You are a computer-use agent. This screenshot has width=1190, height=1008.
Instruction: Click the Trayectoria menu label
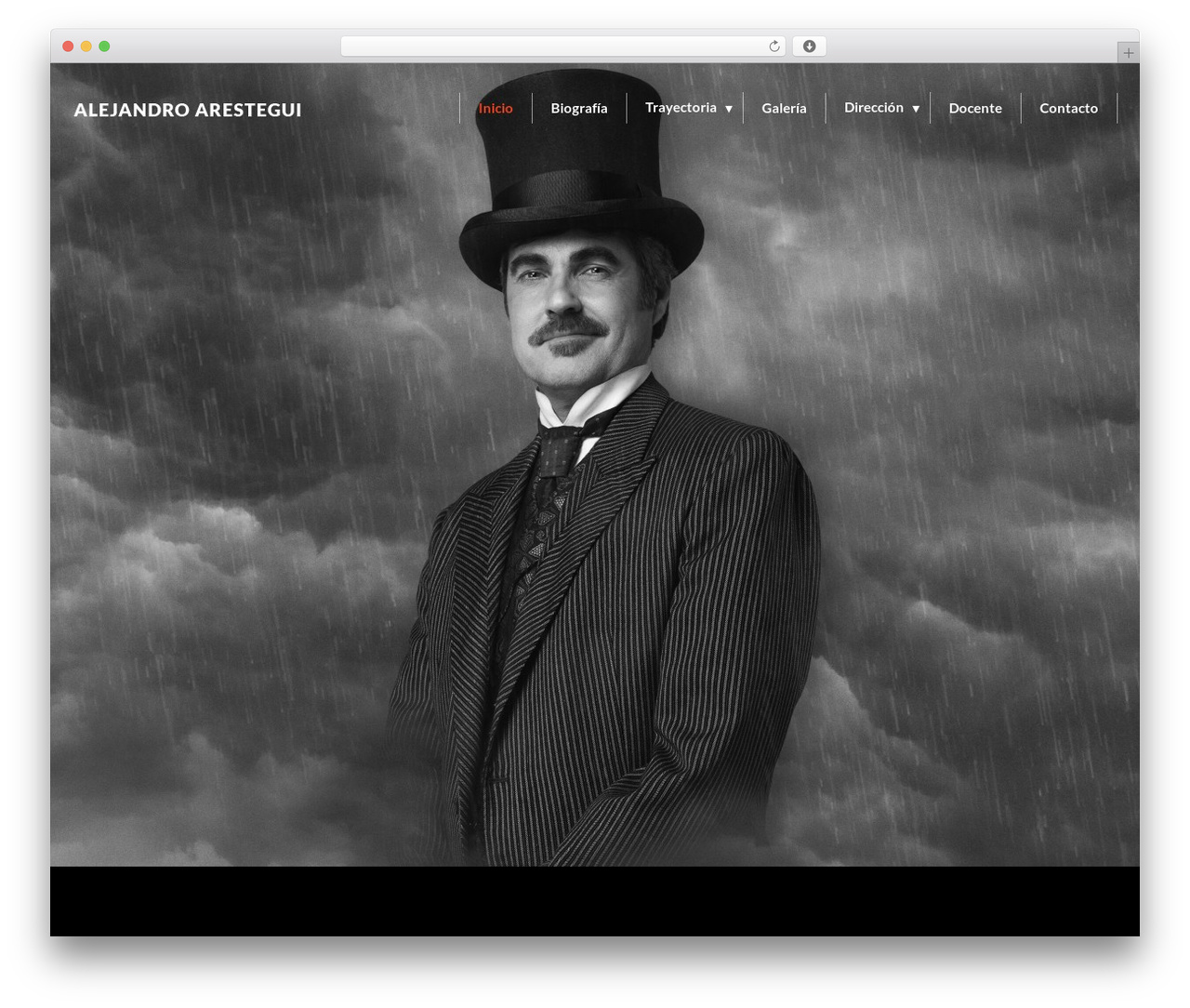(681, 108)
